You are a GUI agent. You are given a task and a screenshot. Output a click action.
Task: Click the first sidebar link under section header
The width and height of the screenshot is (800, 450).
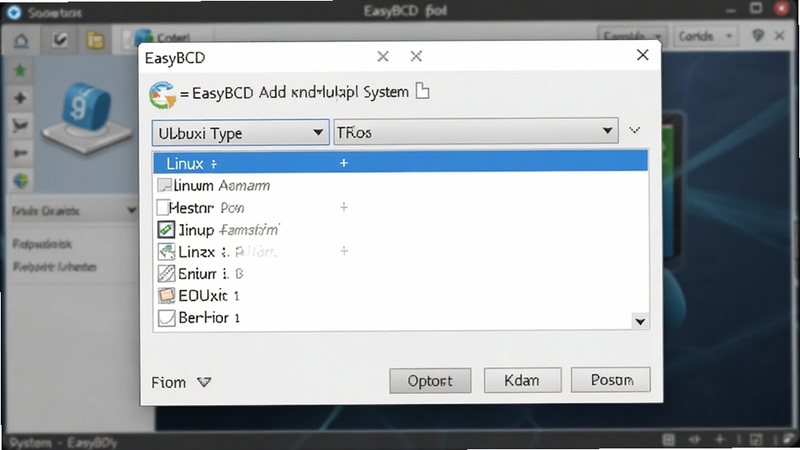[x=42, y=244]
